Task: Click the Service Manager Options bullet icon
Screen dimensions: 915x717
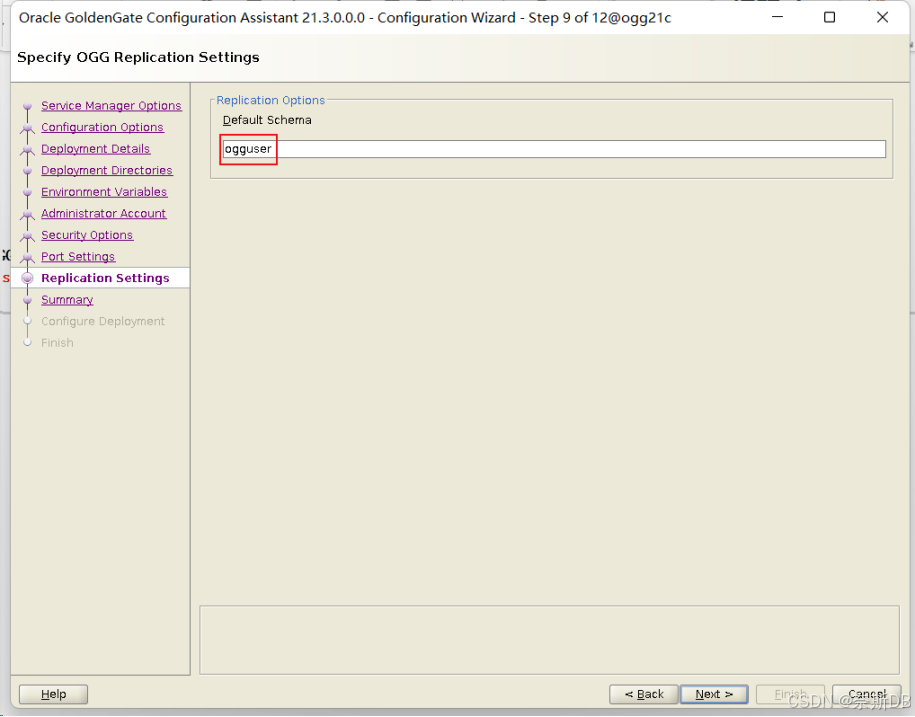Action: pos(27,106)
